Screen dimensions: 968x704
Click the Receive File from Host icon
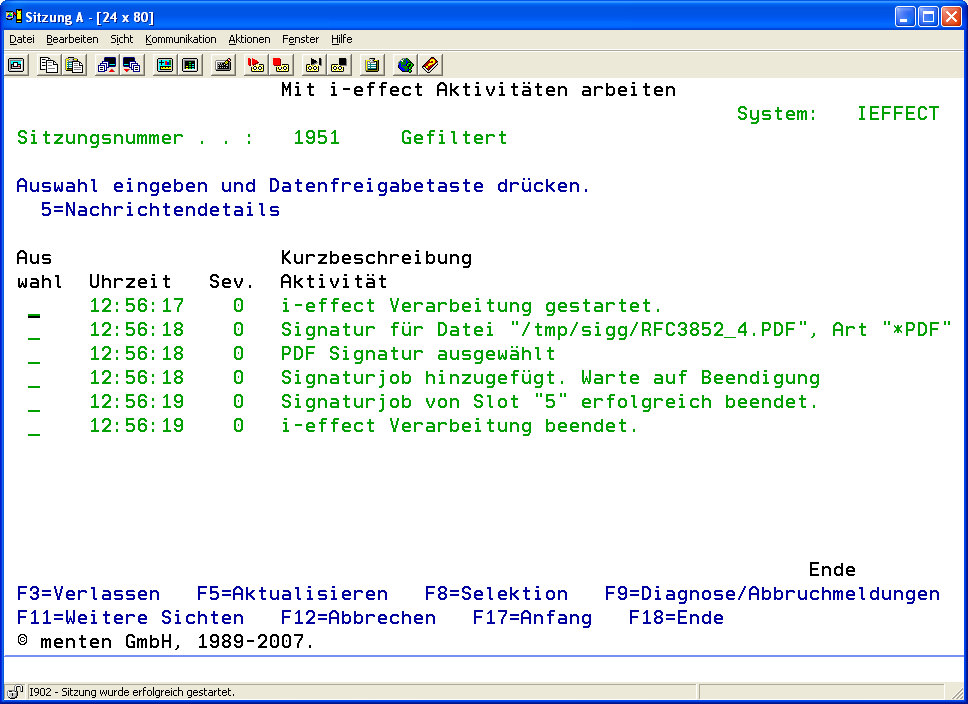pos(132,65)
